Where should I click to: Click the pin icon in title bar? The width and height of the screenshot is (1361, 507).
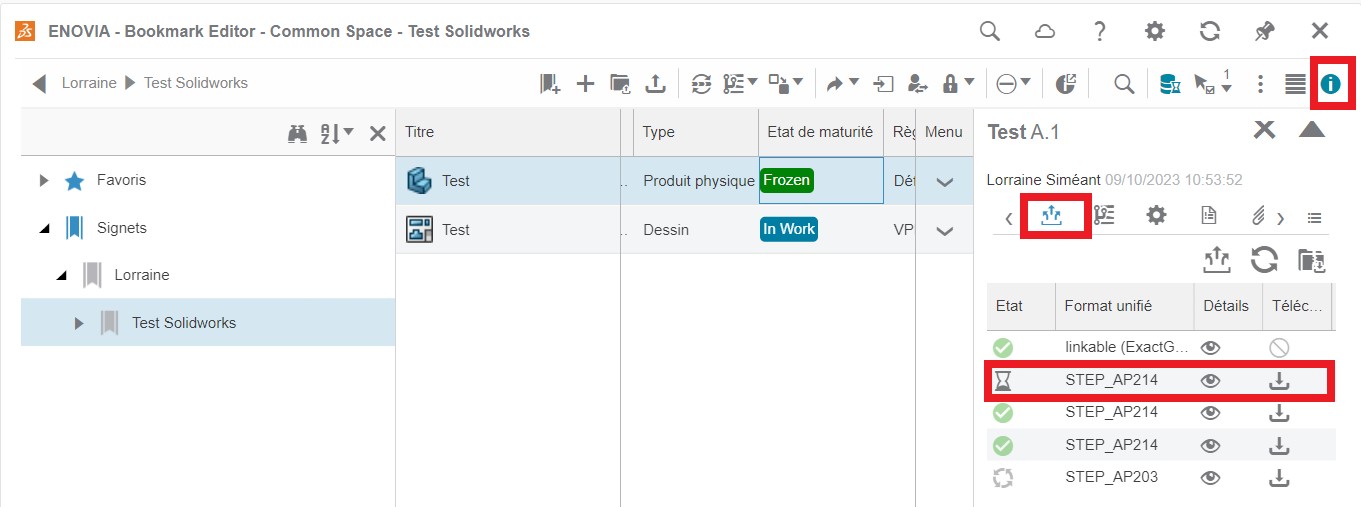[1265, 31]
